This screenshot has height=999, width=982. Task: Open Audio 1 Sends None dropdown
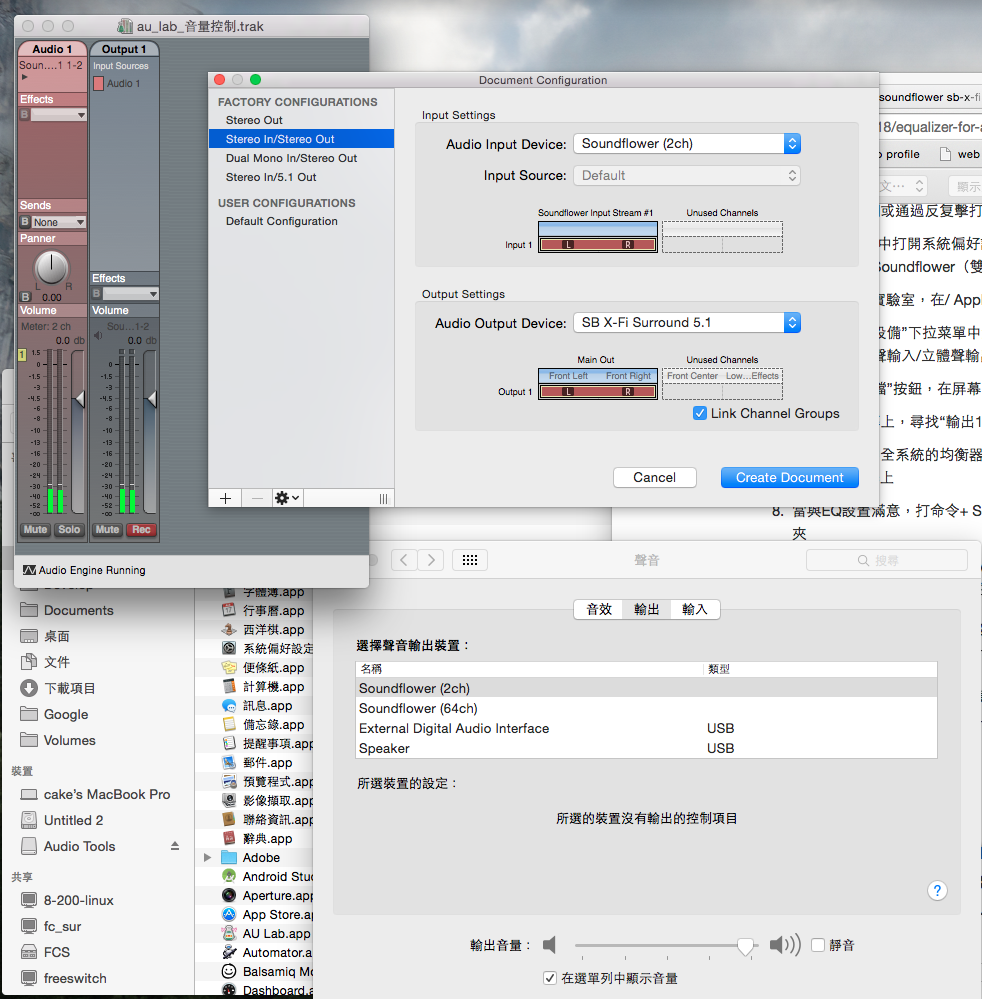(59, 222)
